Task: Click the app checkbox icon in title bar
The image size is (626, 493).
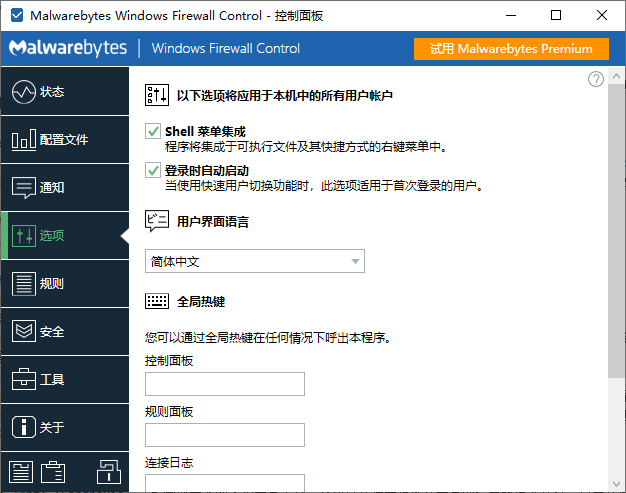Action: pos(17,16)
